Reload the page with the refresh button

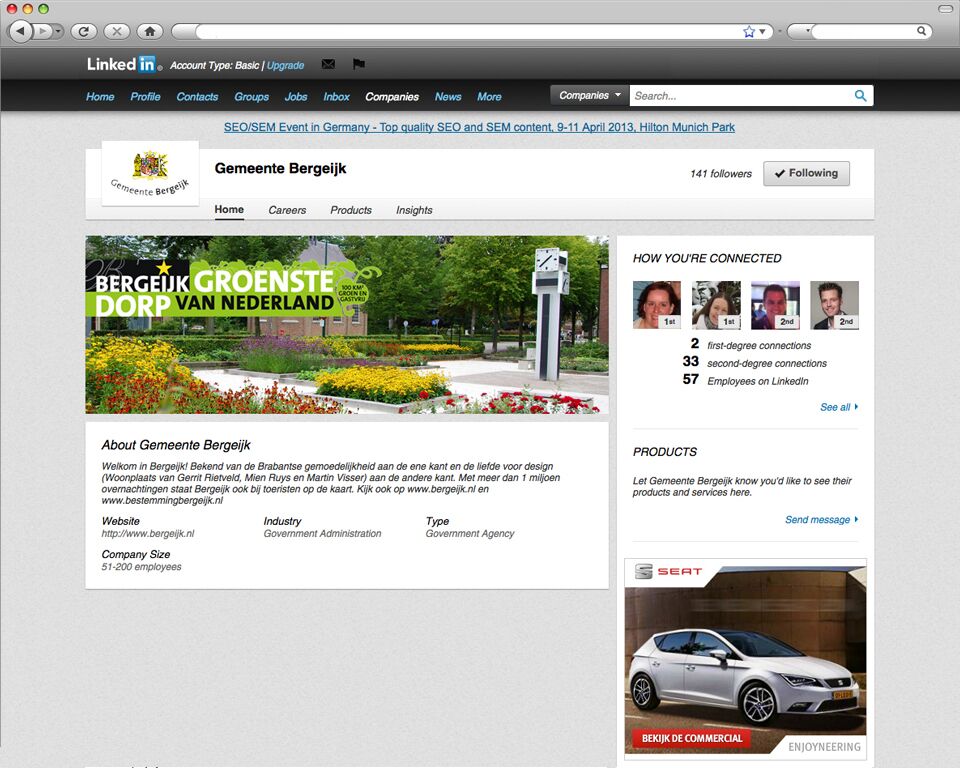point(83,31)
